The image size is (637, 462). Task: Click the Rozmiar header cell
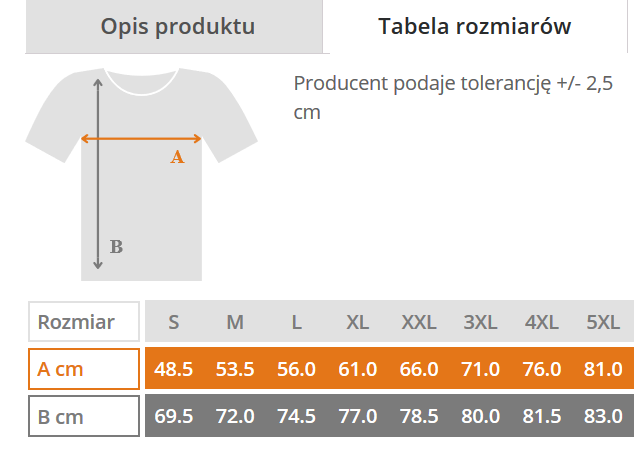pyautogui.click(x=84, y=322)
